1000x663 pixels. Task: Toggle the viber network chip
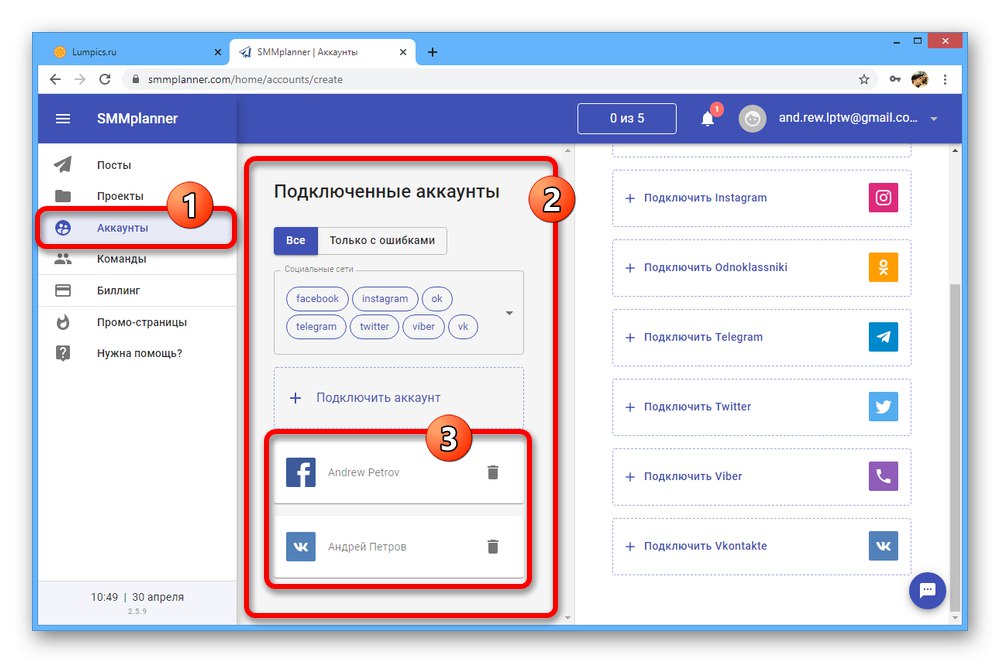(x=423, y=326)
